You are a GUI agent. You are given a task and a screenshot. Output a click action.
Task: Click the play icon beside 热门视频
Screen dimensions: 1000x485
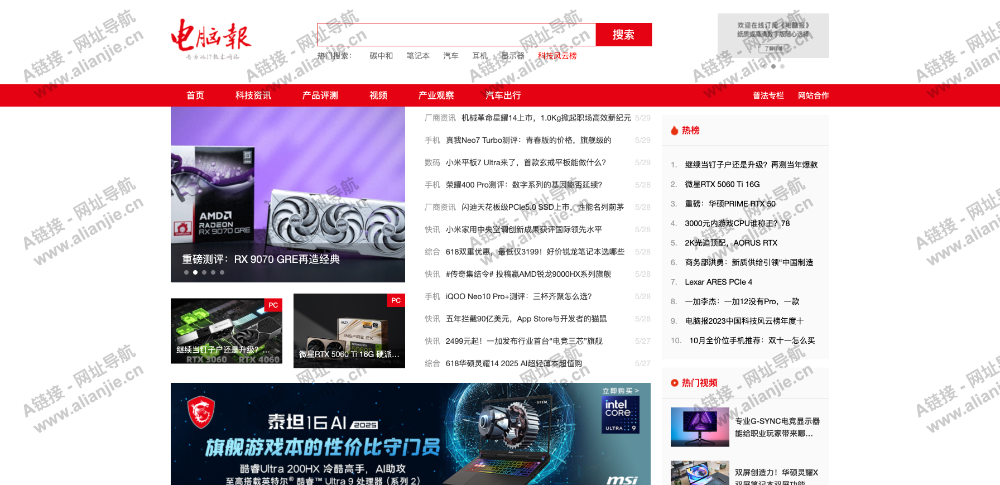pyautogui.click(x=674, y=383)
